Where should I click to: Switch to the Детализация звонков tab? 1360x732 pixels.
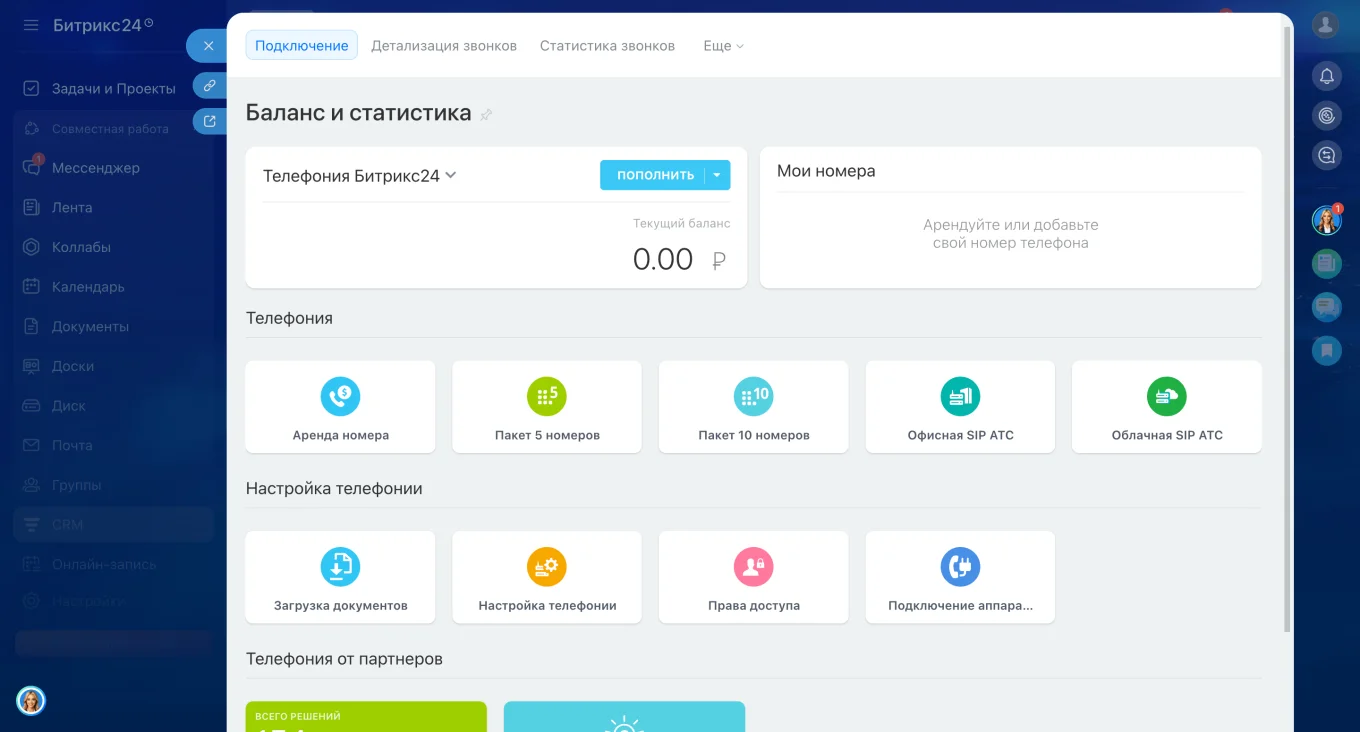click(443, 45)
